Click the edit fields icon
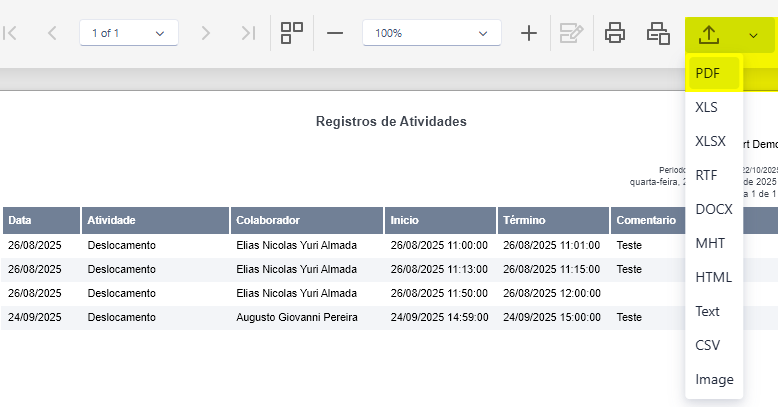 571,33
